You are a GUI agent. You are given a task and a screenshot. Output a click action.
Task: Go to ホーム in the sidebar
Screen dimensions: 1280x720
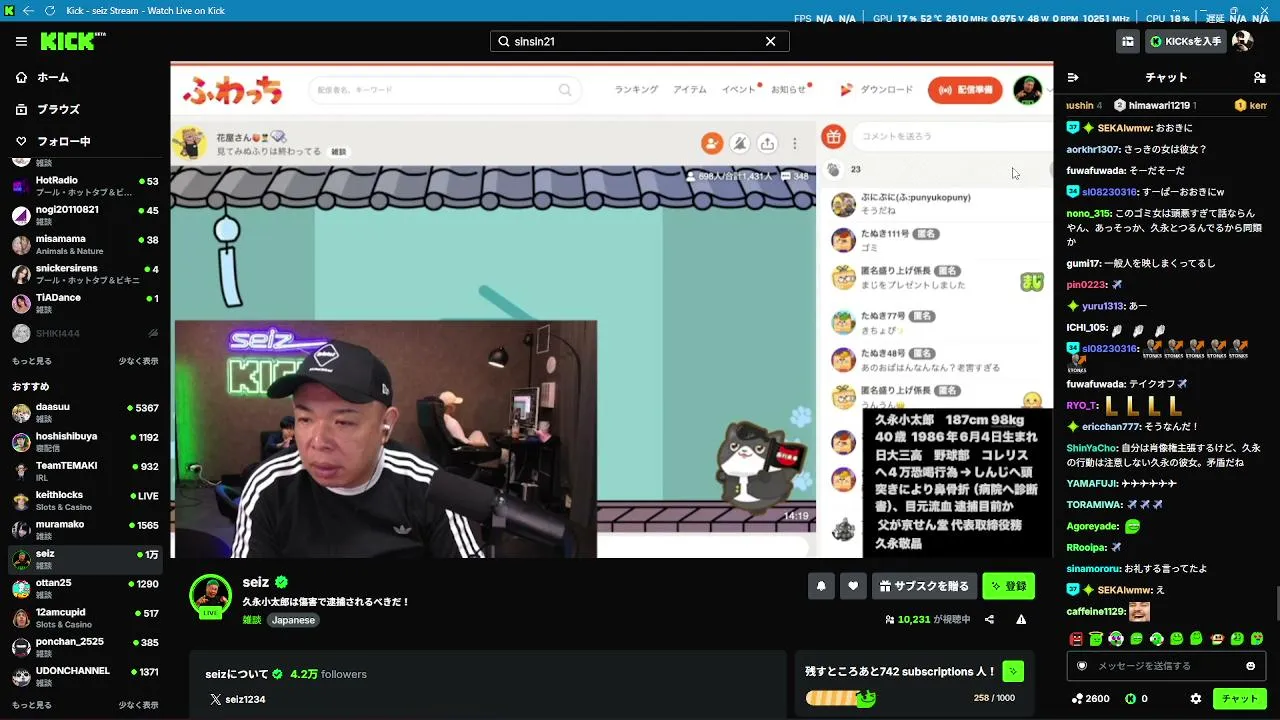pyautogui.click(x=52, y=77)
